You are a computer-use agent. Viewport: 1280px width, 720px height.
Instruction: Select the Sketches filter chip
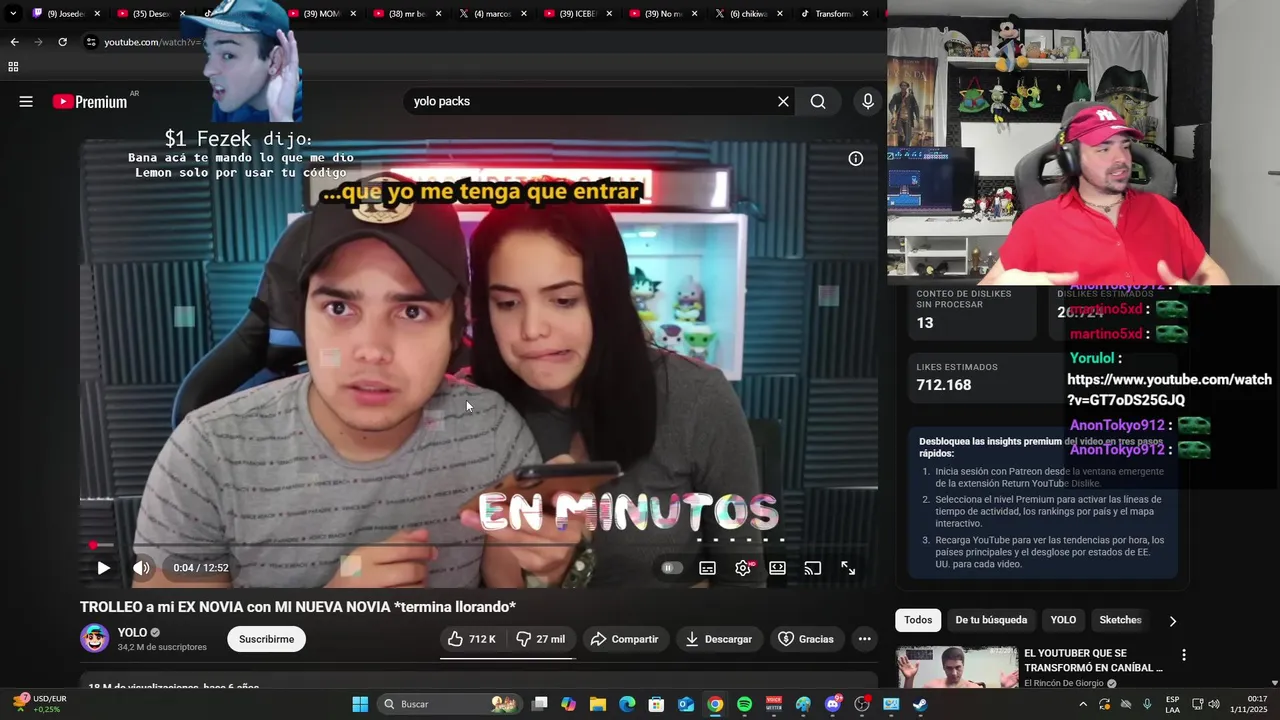pos(1120,620)
